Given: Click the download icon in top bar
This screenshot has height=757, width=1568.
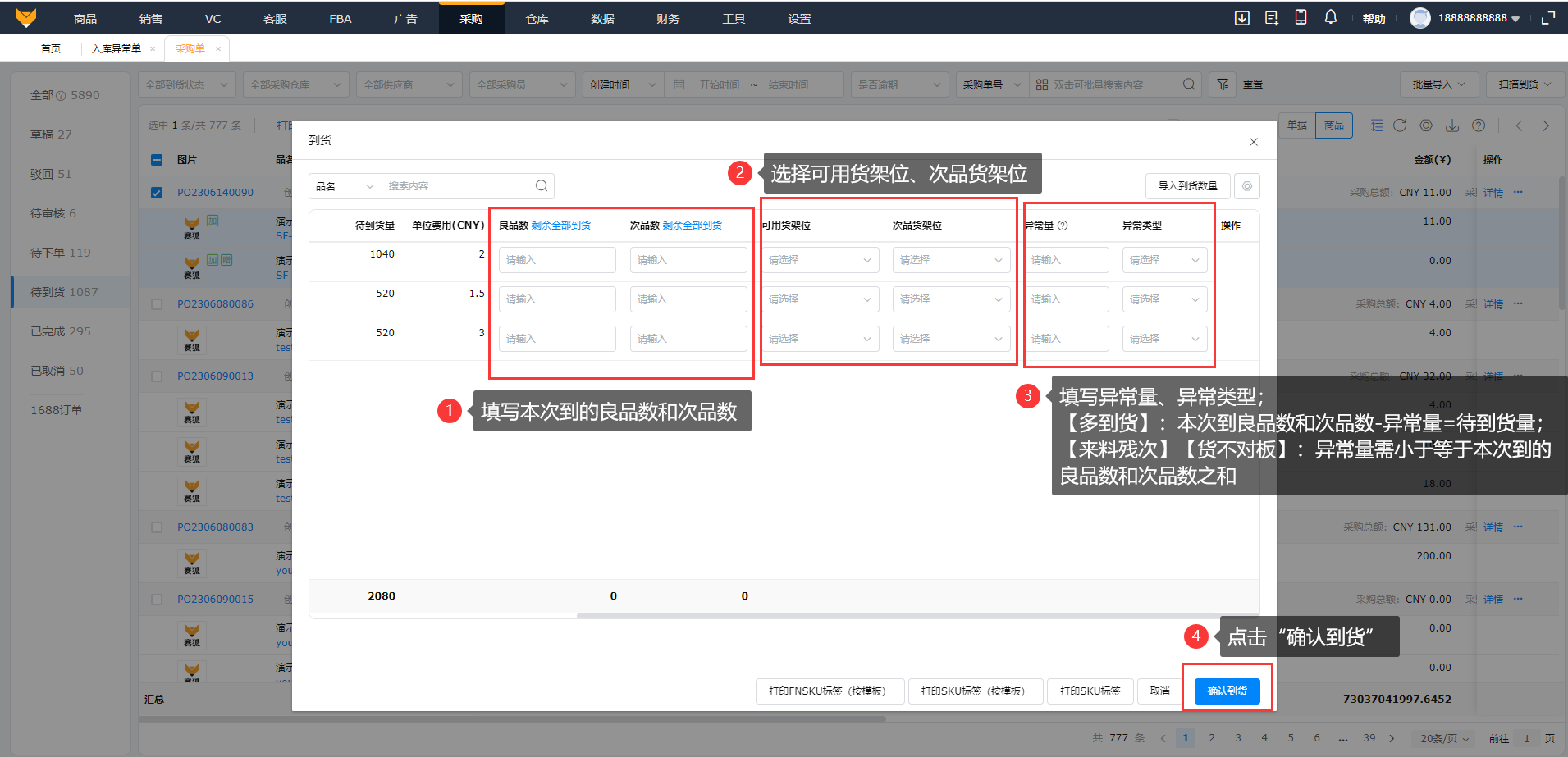Looking at the screenshot, I should tap(1242, 18).
